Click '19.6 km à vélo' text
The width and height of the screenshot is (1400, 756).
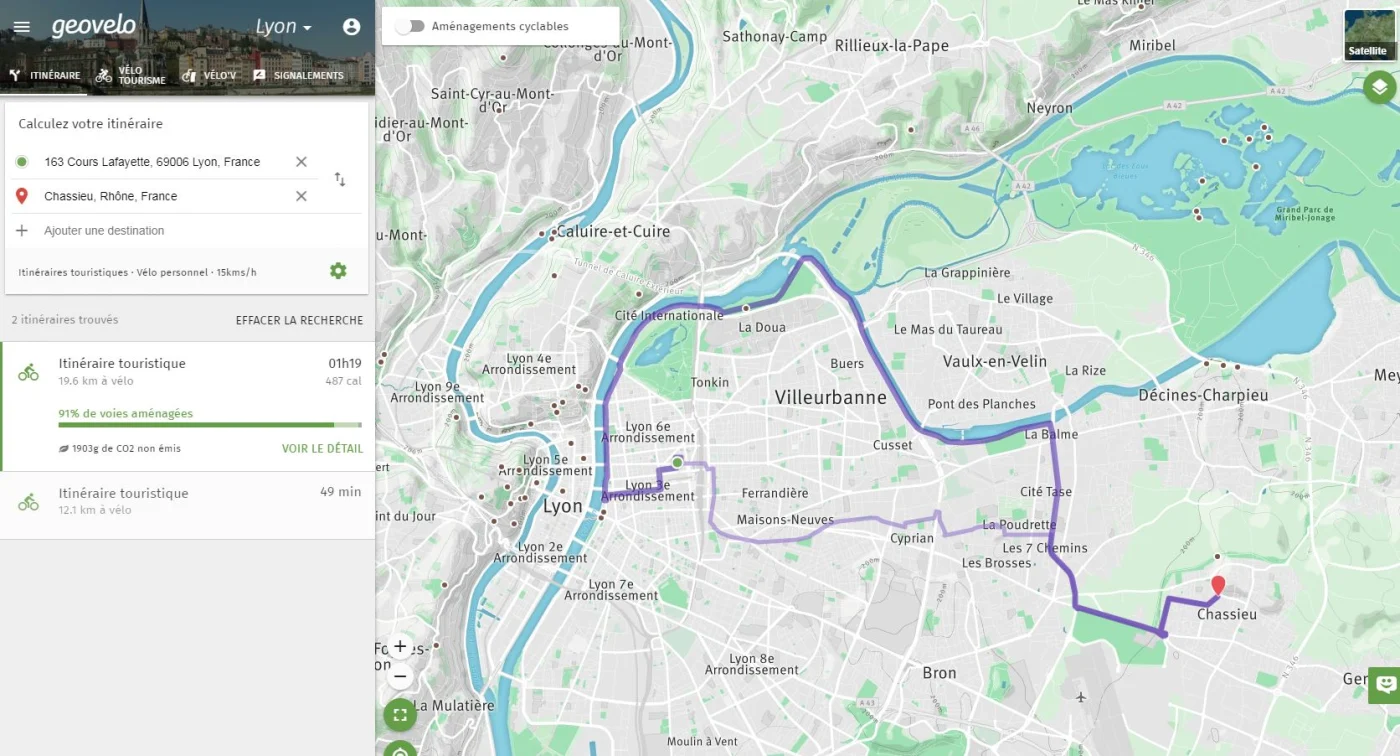(x=95, y=381)
